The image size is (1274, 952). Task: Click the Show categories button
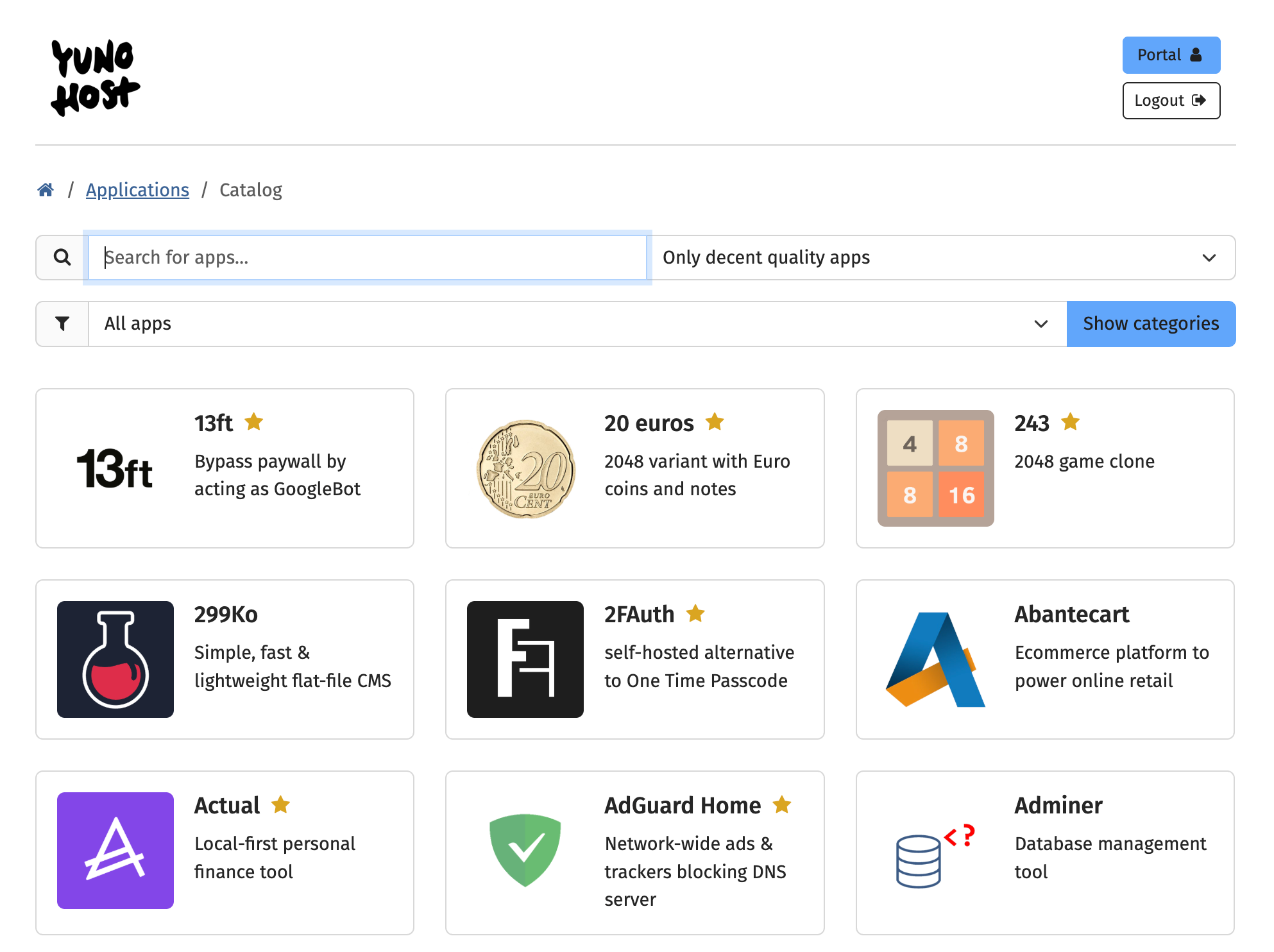point(1151,323)
